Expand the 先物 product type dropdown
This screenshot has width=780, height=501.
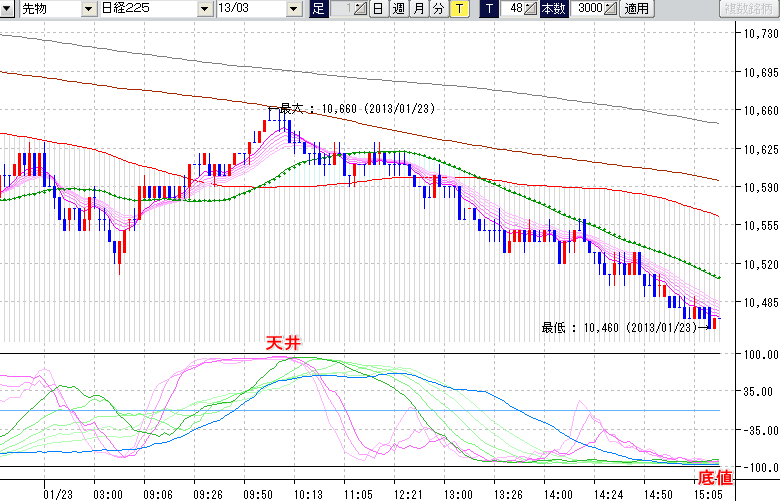point(89,9)
